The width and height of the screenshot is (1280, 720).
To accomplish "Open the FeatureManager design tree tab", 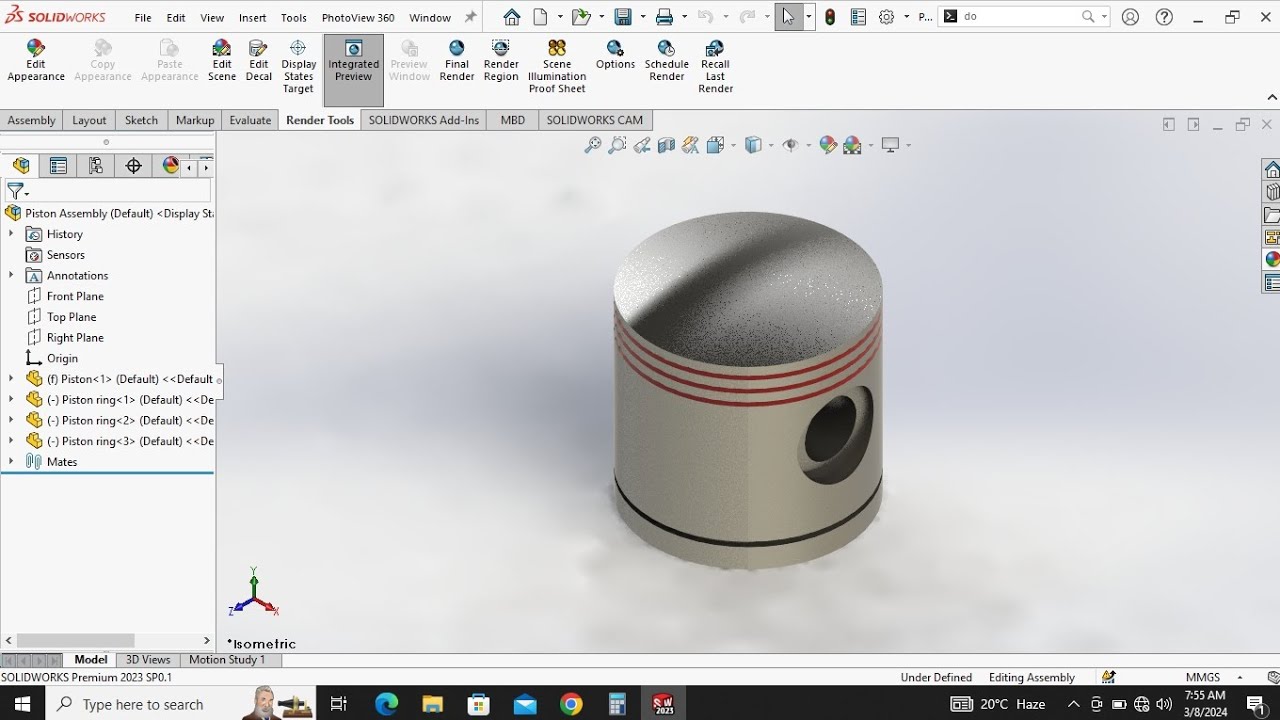I will [21, 166].
